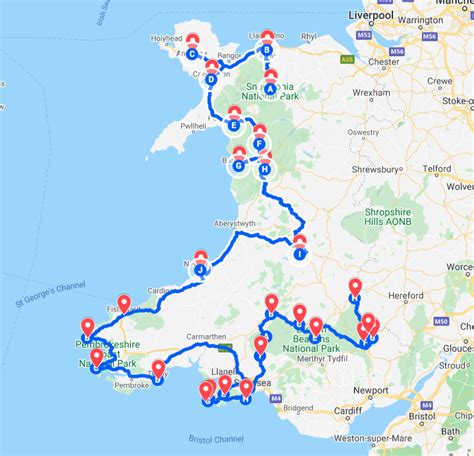This screenshot has height=456, width=474.
Task: Click blue marker I inland from Aberystwyth
Action: tap(300, 254)
